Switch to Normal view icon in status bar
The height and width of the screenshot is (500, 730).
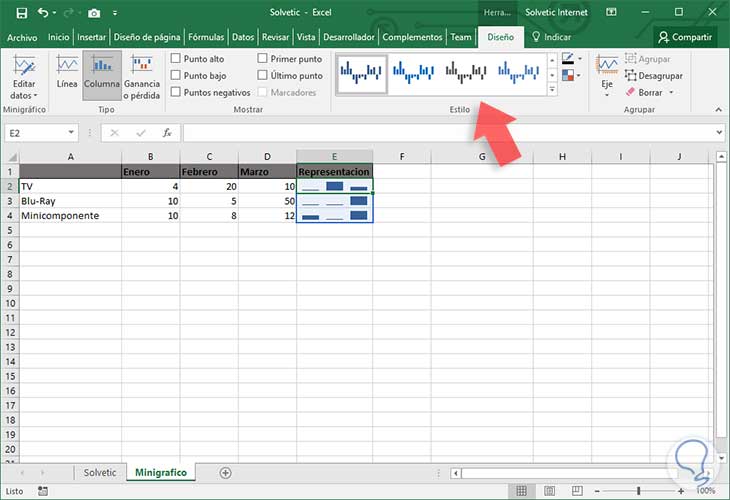coord(521,491)
